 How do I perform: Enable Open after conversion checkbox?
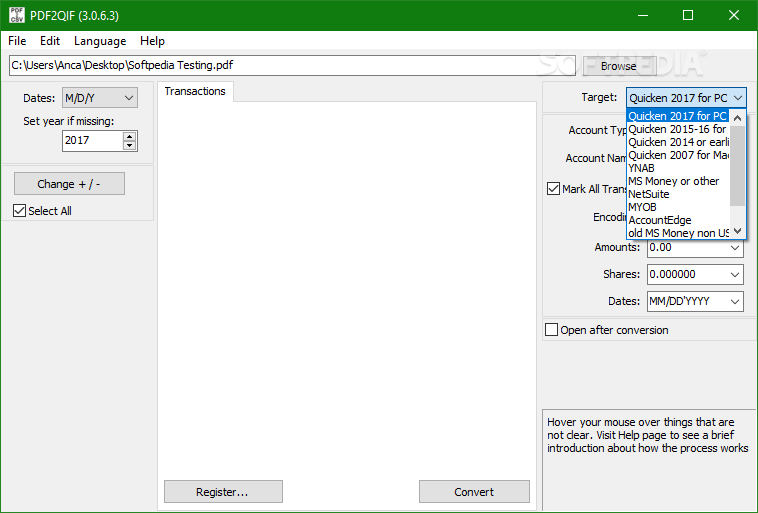pos(552,330)
